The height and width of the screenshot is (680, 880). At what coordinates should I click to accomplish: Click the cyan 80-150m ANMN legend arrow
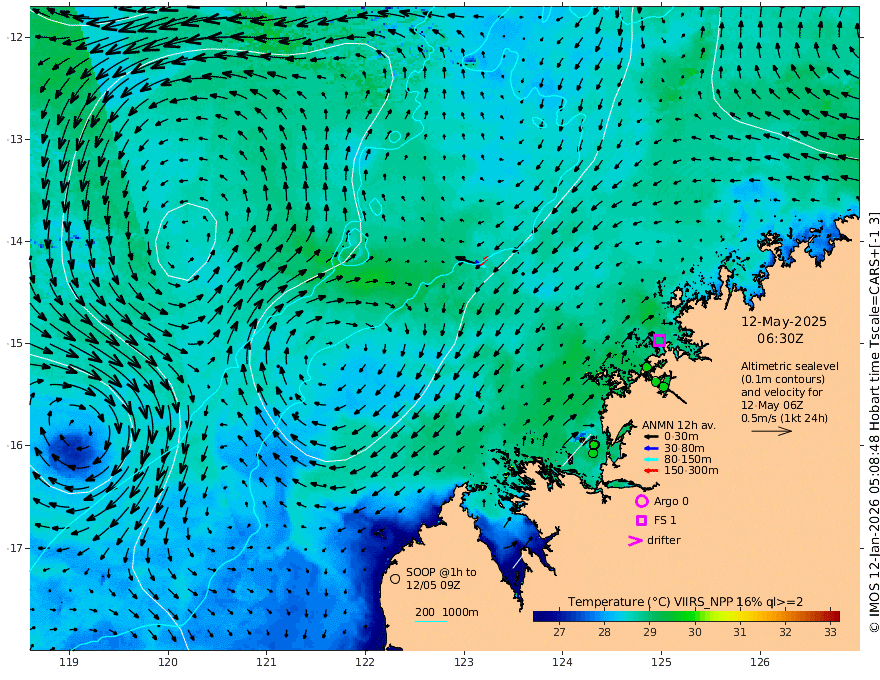(x=650, y=460)
